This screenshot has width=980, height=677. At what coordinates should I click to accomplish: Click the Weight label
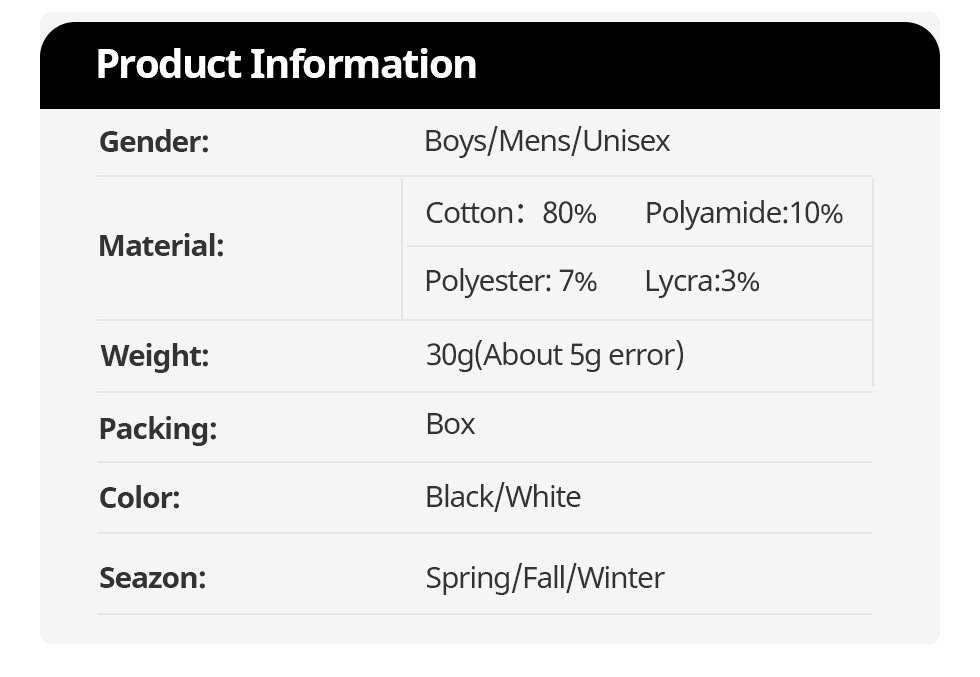(155, 355)
